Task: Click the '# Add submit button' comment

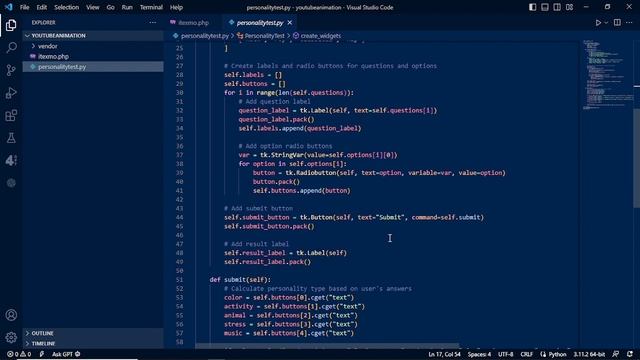Action: coord(258,209)
